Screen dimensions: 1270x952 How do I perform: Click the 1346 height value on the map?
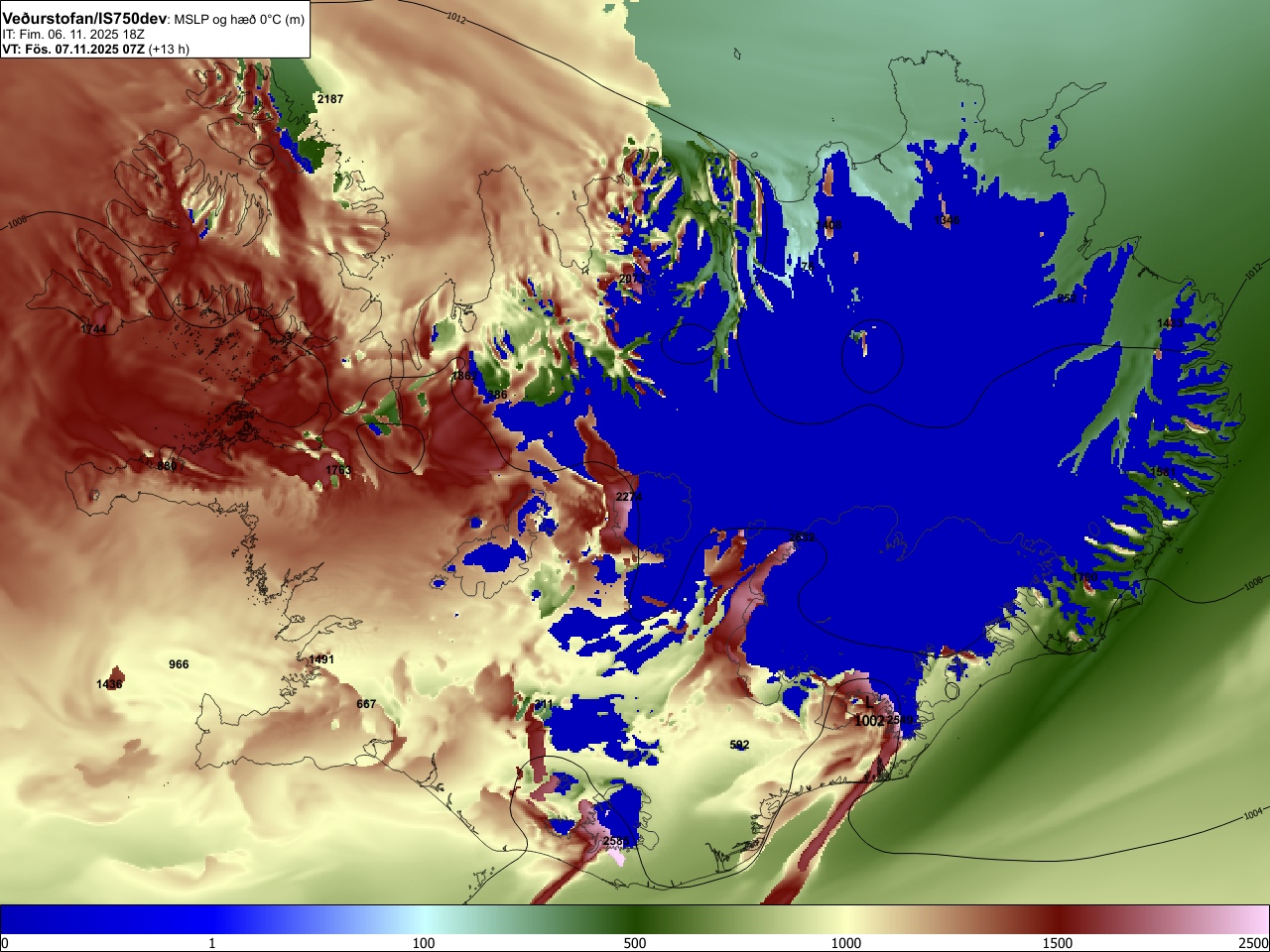(x=948, y=220)
